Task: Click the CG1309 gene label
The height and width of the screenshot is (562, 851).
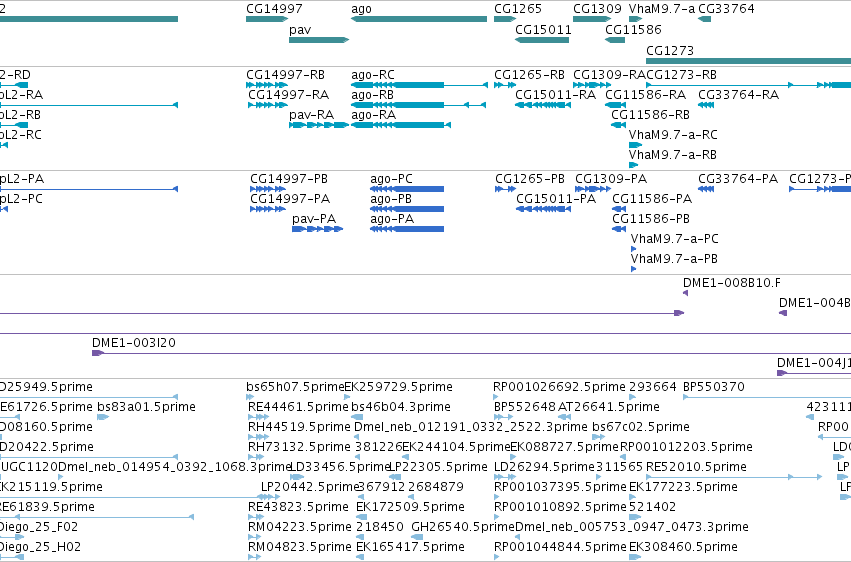Action: 597,9
